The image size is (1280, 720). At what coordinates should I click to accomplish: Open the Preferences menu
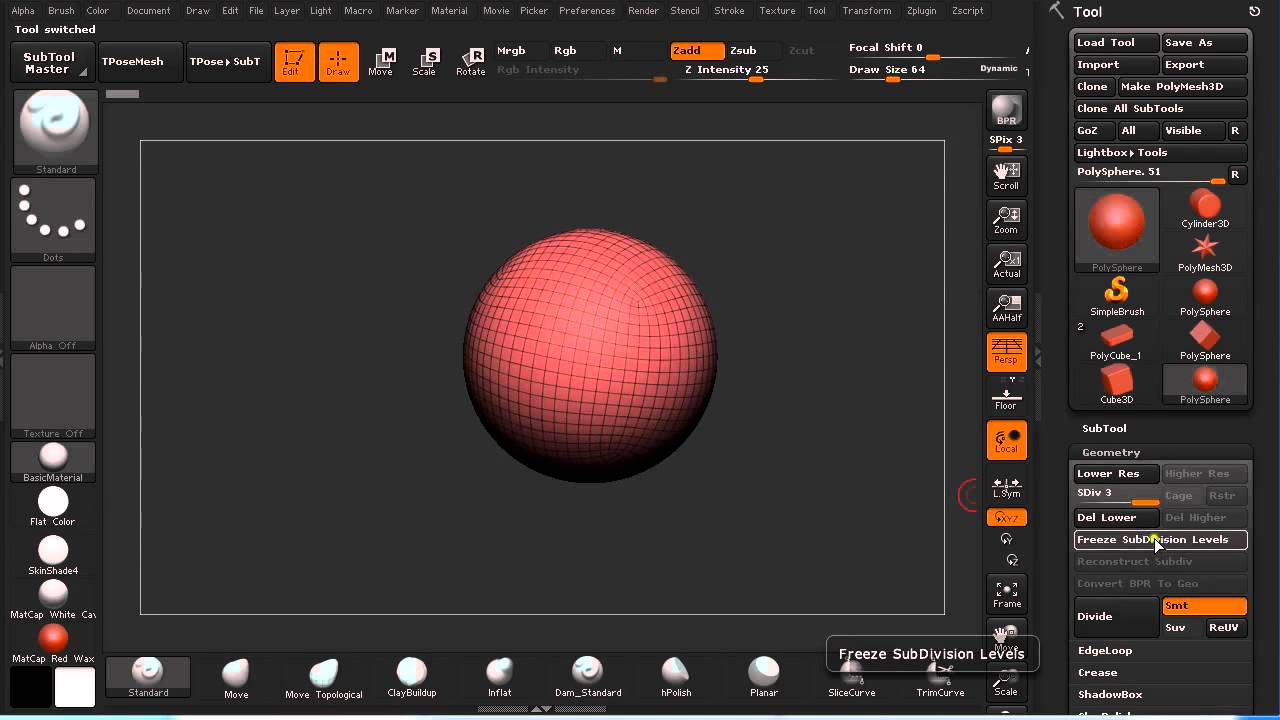[x=587, y=10]
